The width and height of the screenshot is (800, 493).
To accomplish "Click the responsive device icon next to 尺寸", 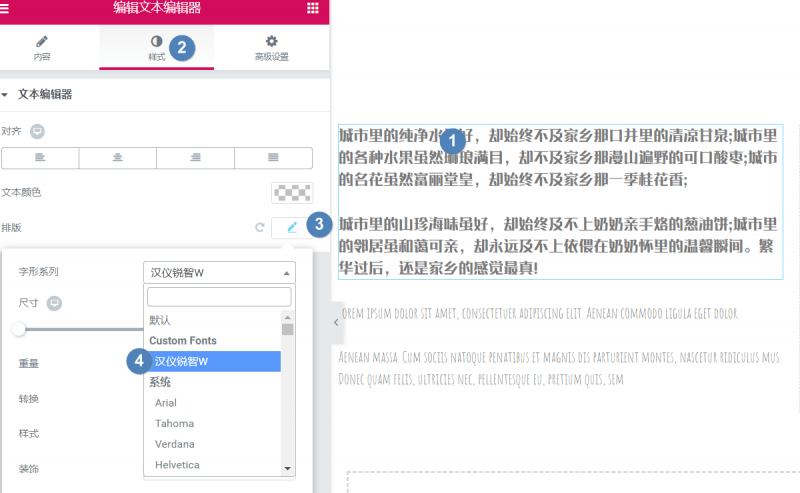I will (x=54, y=303).
